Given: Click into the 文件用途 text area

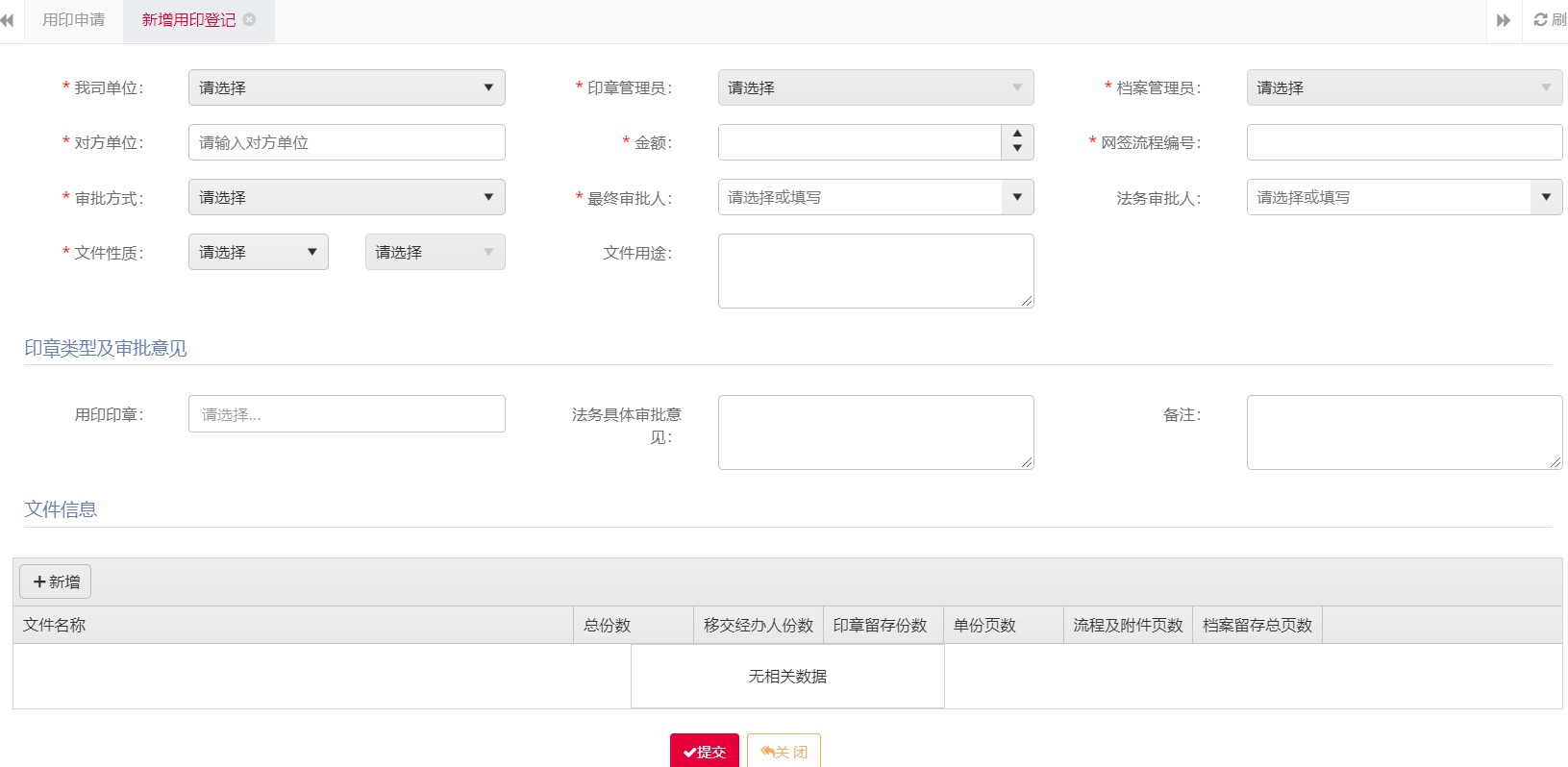Looking at the screenshot, I should (875, 271).
